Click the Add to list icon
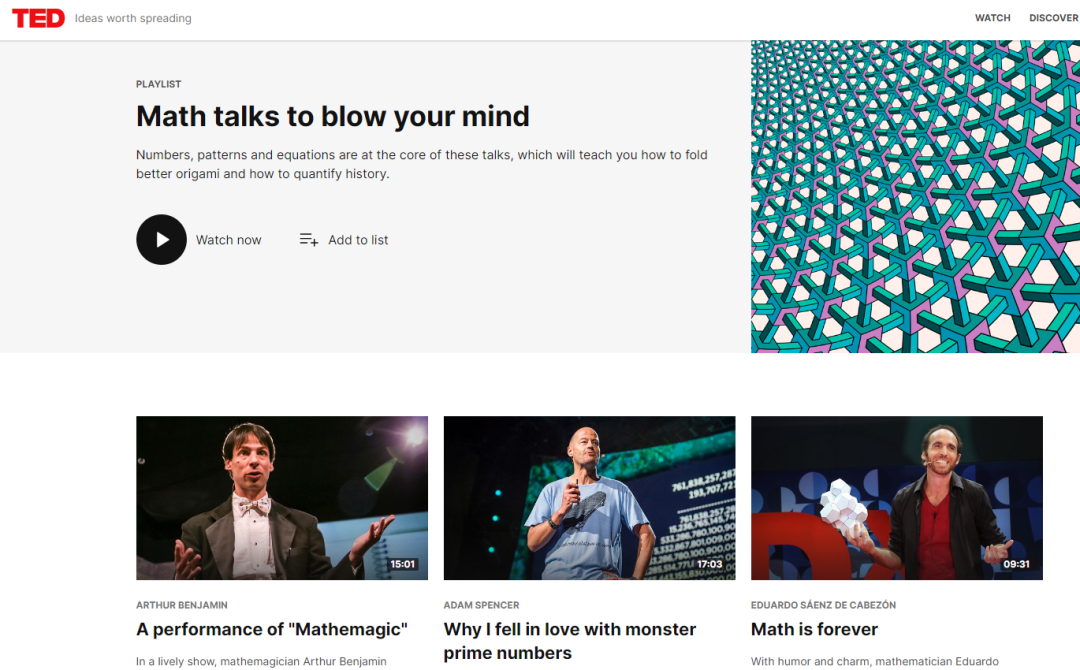 click(309, 240)
